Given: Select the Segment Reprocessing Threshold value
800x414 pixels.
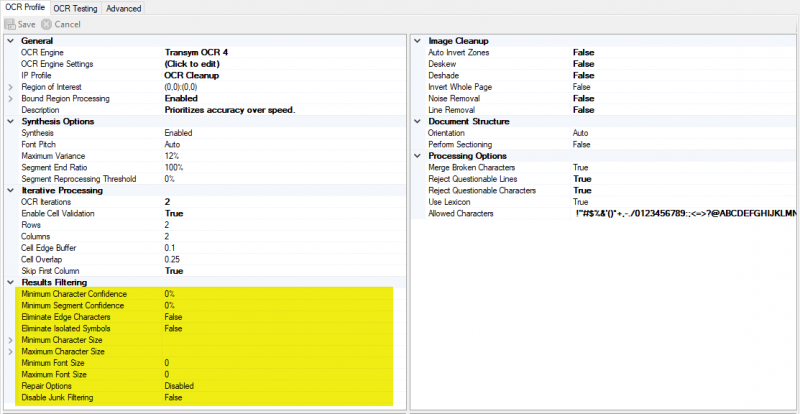Looking at the screenshot, I should (x=169, y=179).
